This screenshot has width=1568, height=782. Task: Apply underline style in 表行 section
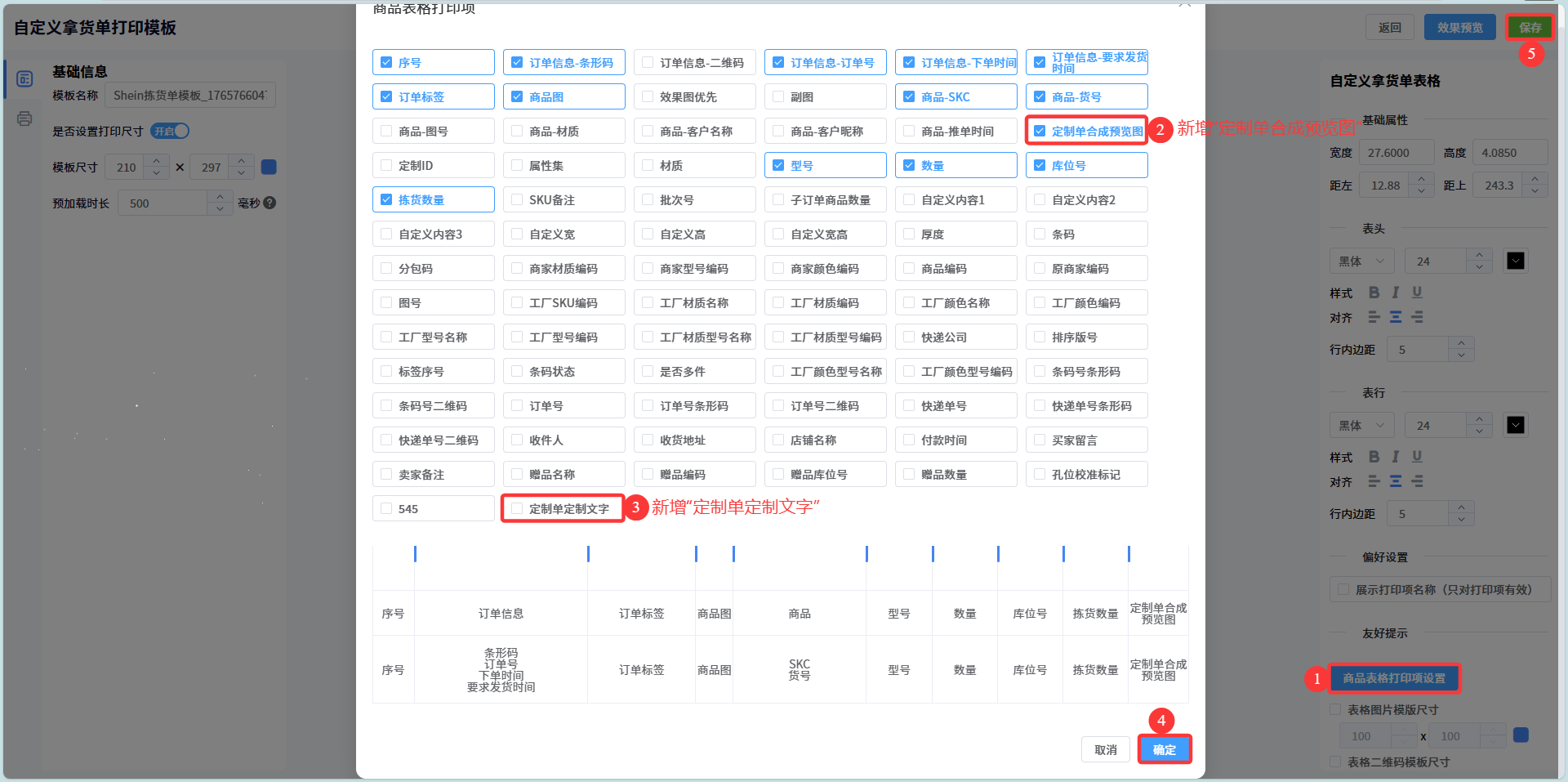click(1417, 457)
